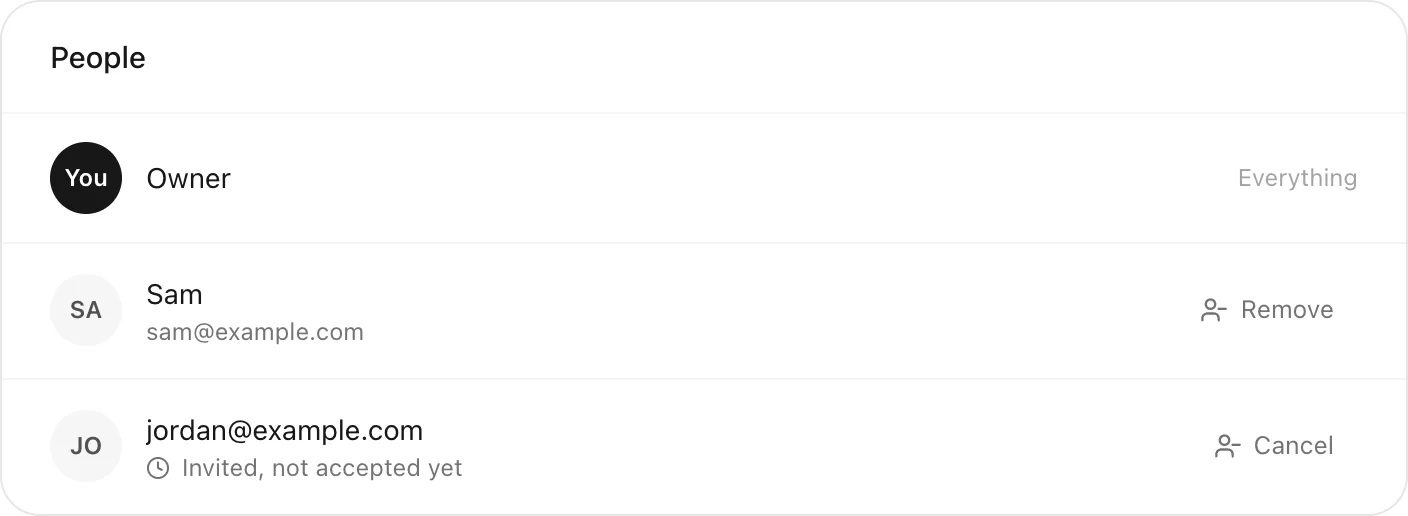
Task: Click the remove-user icon next to Sam
Action: coord(1213,310)
